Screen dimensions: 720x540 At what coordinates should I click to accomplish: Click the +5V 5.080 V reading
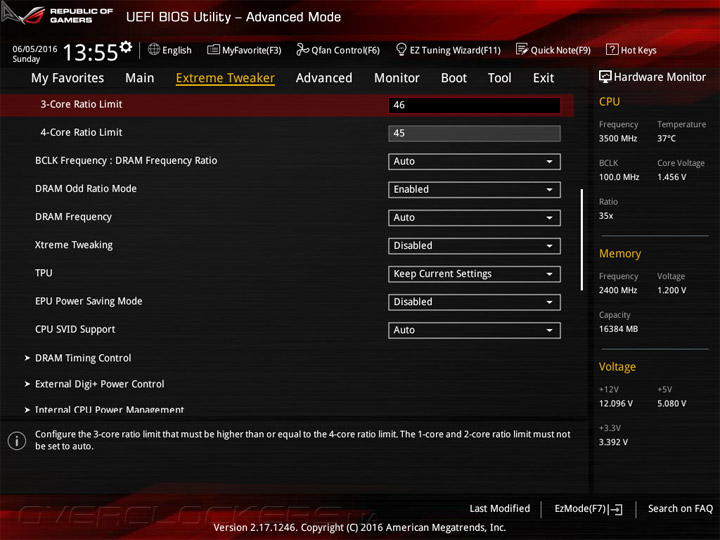click(672, 403)
